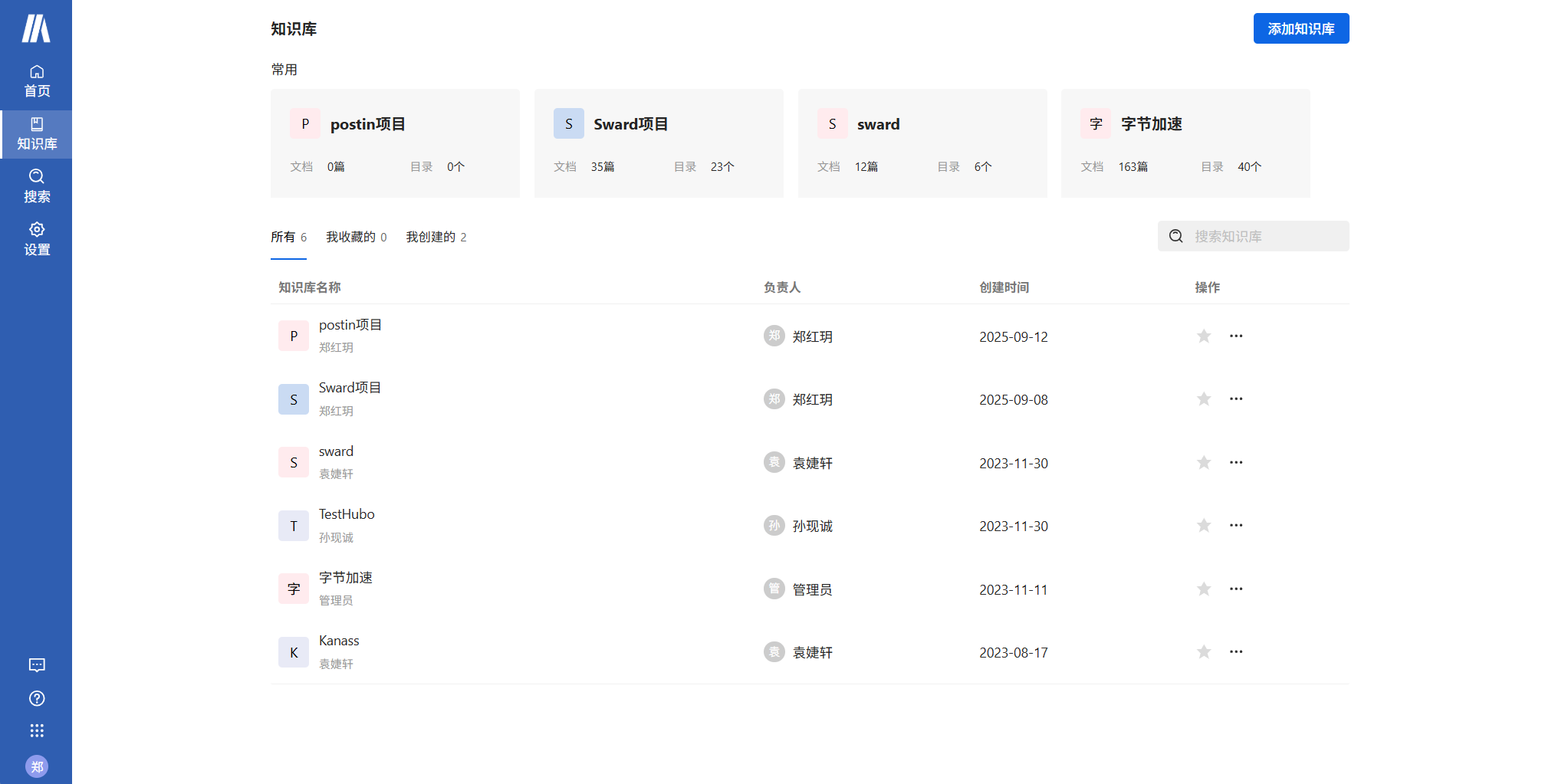This screenshot has height=784, width=1542.
Task: Open postin项目 in the list
Action: pyautogui.click(x=350, y=325)
